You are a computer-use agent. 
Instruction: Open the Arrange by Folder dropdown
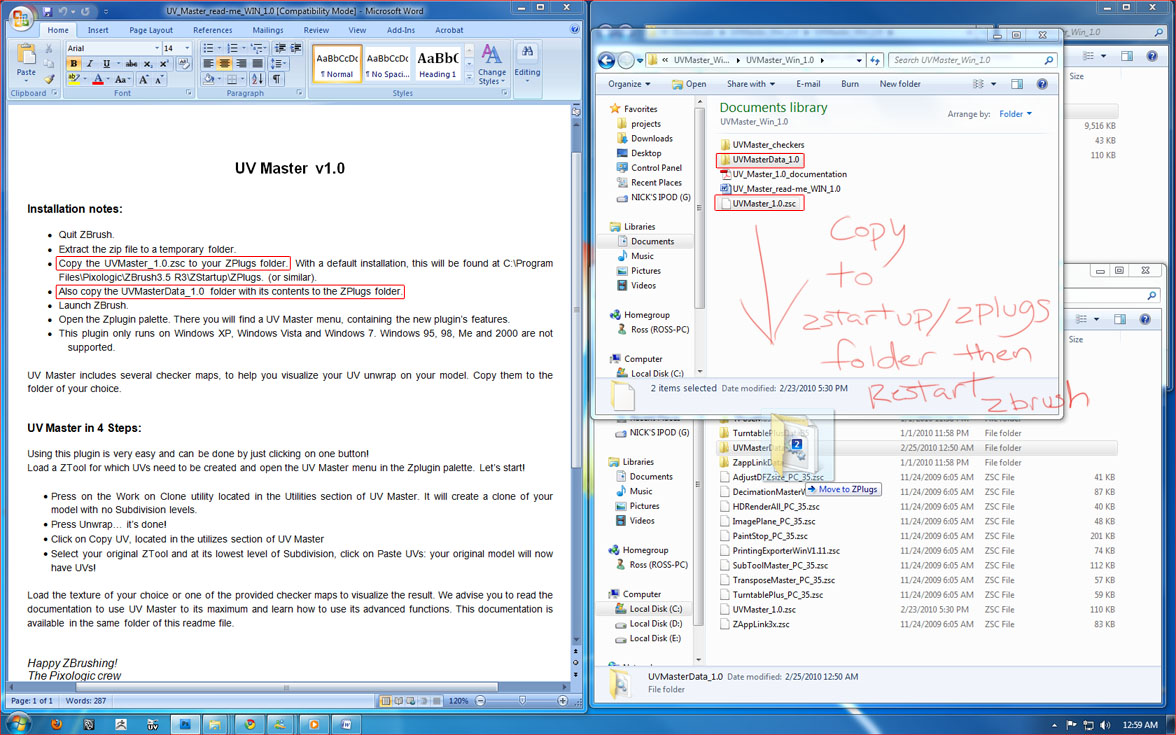(1015, 114)
